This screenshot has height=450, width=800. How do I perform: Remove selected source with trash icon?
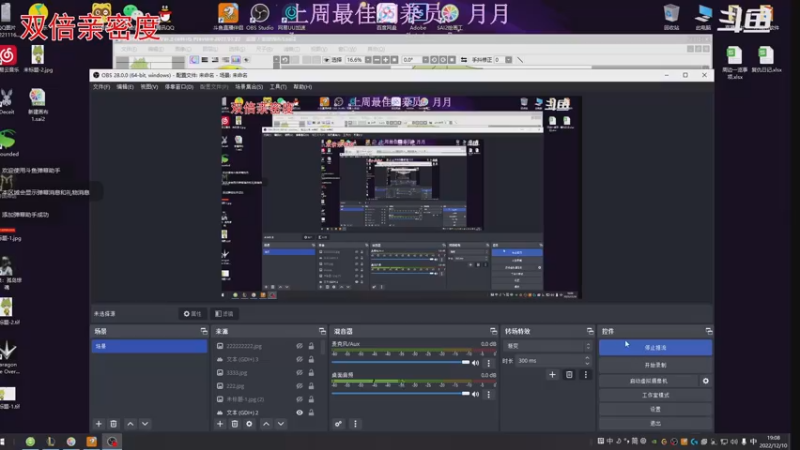(x=235, y=424)
